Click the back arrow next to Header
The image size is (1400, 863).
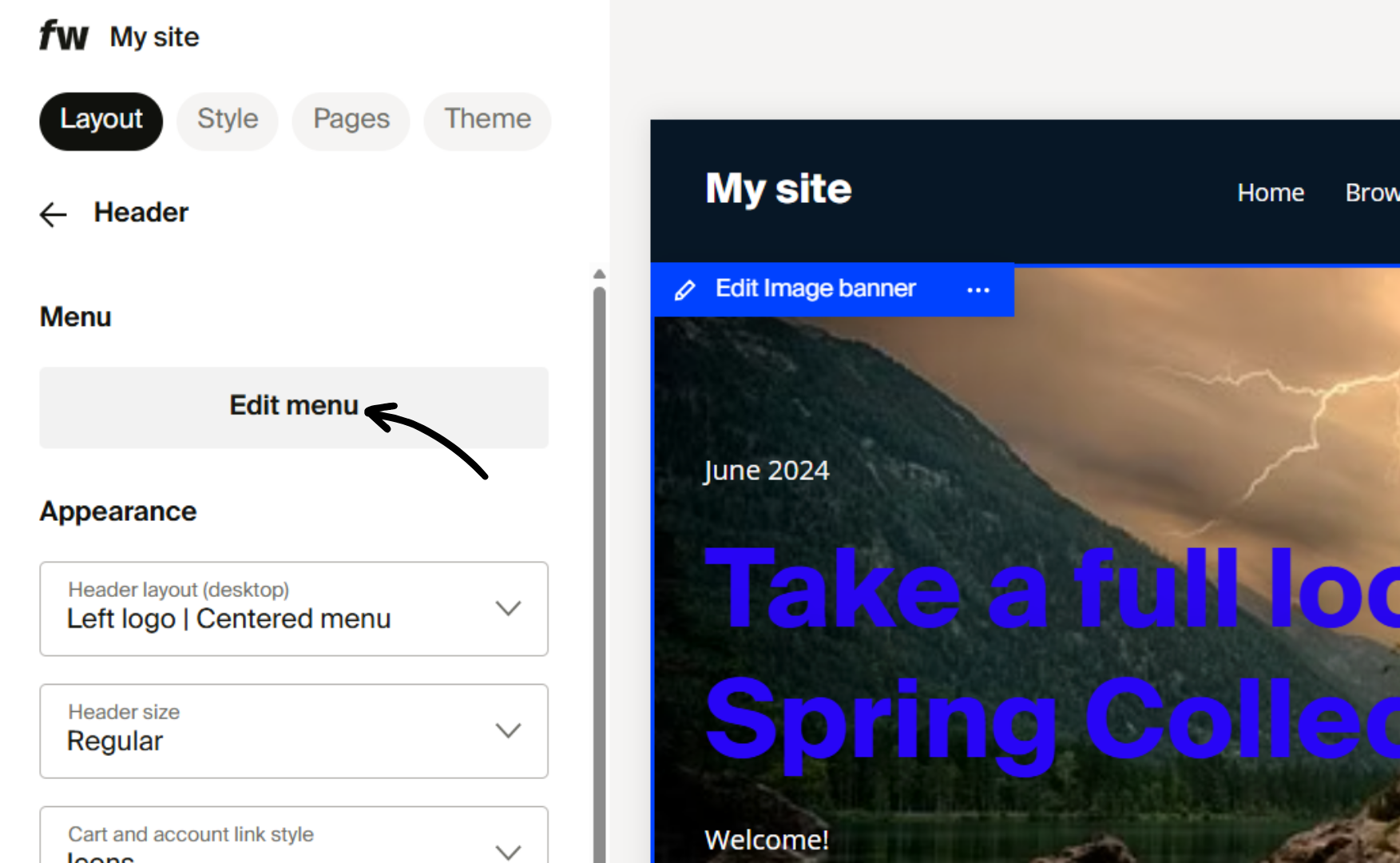52,213
